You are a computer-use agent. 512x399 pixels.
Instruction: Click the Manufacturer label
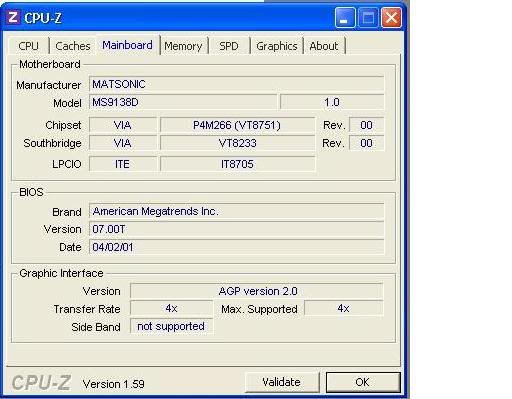coord(49,85)
